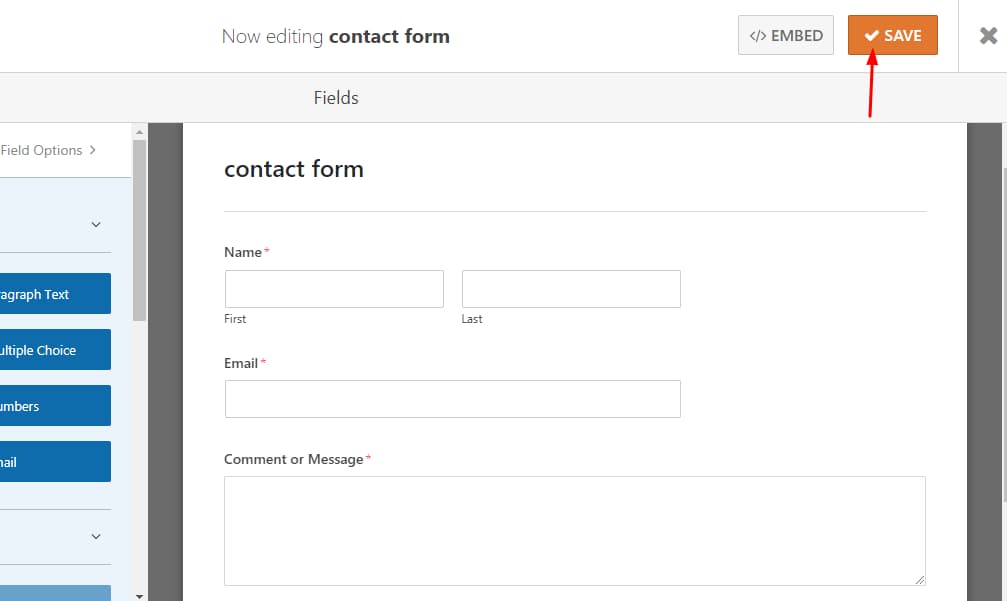Click the required asterisk next to Name

(x=266, y=249)
